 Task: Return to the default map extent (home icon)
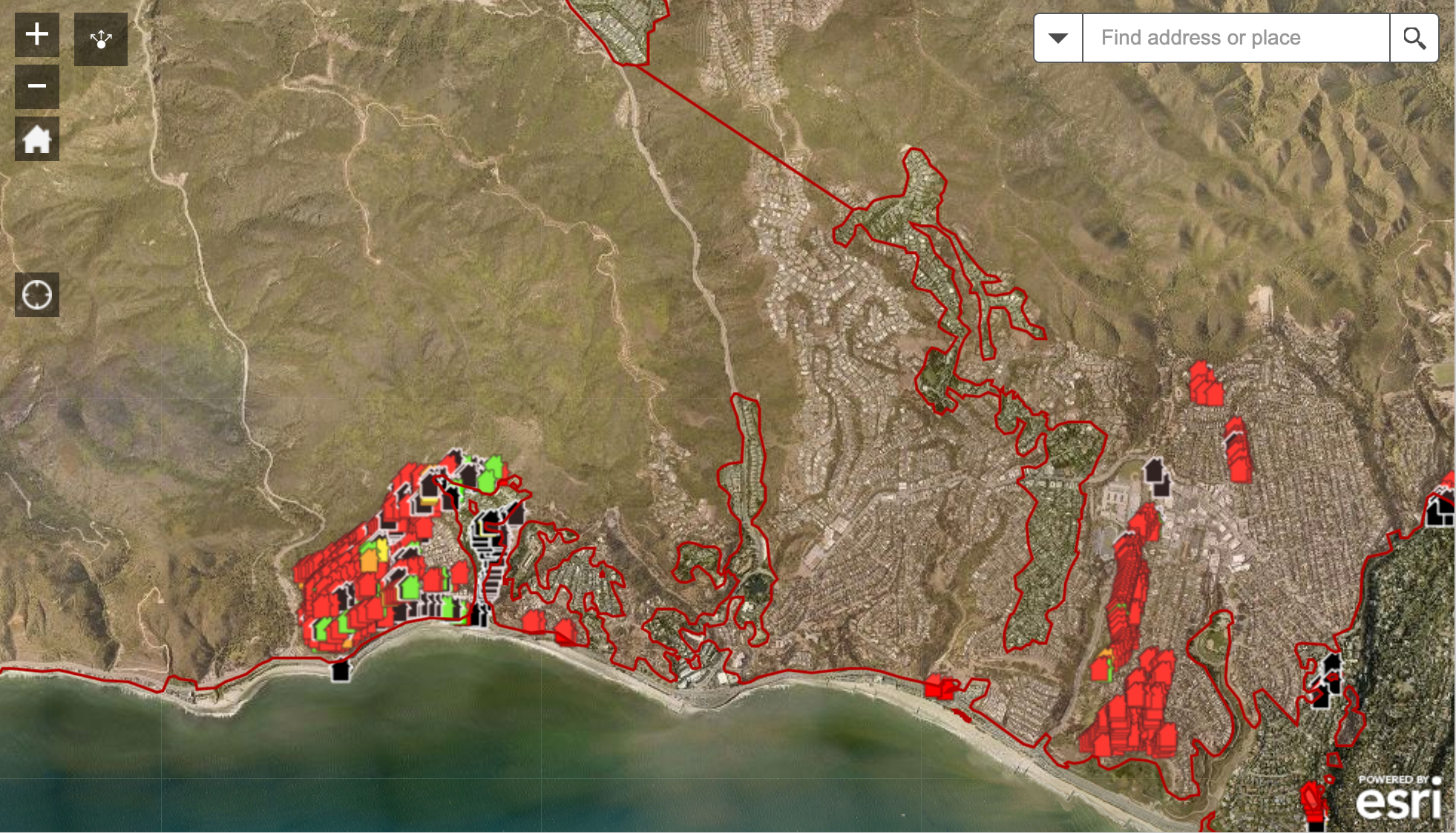coord(37,139)
